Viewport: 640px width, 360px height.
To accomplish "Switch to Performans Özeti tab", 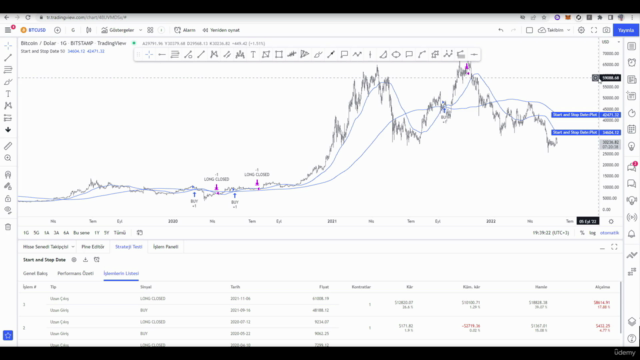I will click(x=76, y=273).
